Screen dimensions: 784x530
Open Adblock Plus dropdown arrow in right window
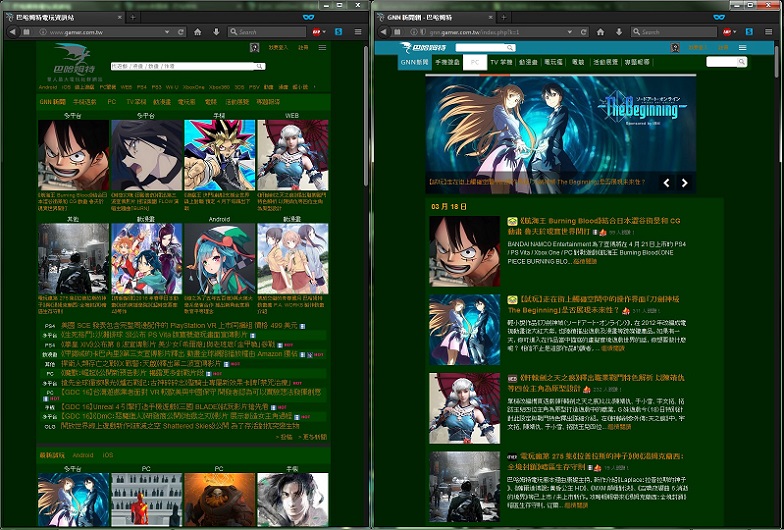(734, 32)
